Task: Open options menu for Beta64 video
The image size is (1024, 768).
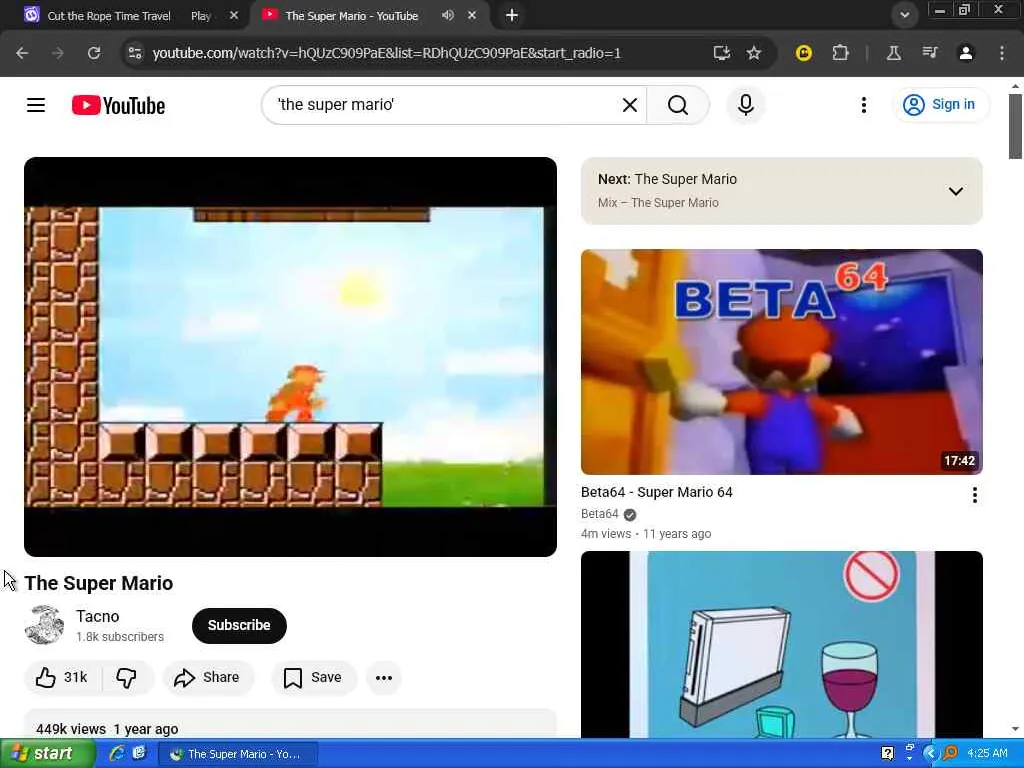Action: tap(974, 495)
